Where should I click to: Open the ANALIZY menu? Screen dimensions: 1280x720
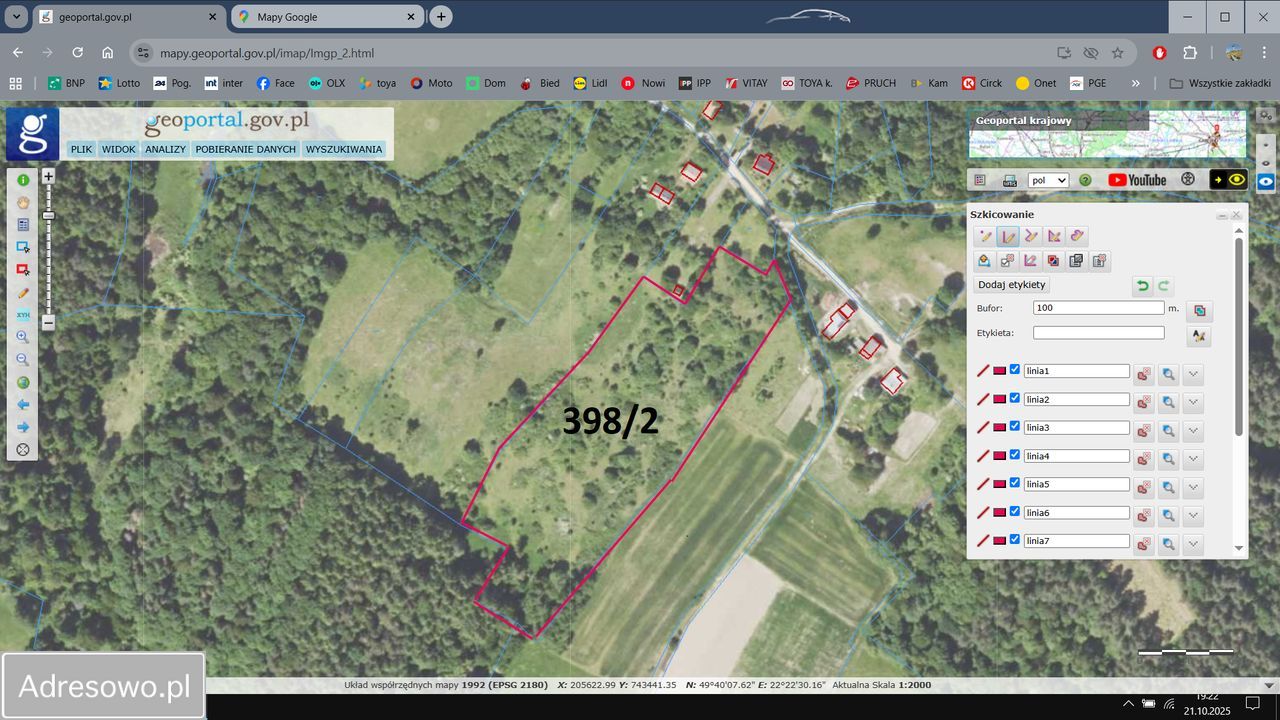[165, 149]
